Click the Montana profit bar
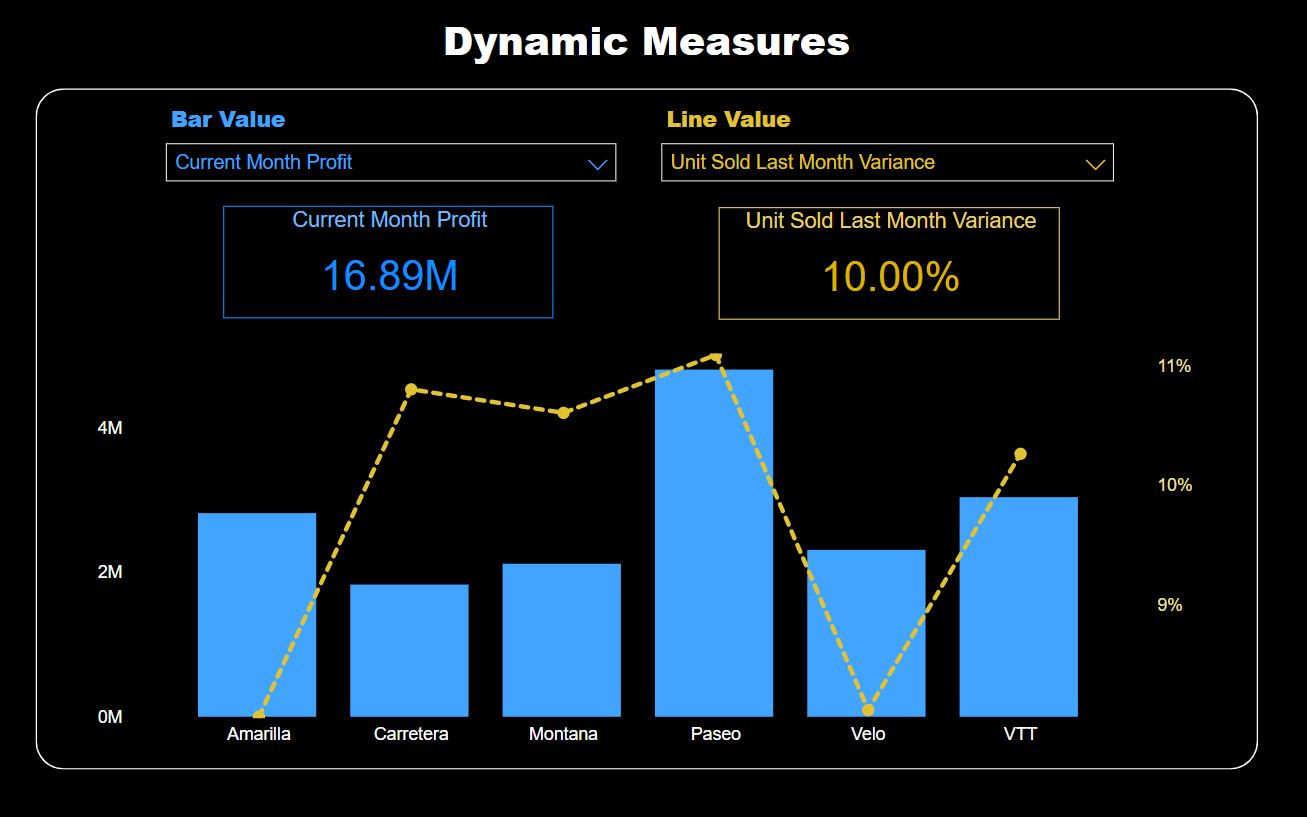Image resolution: width=1307 pixels, height=817 pixels. (562, 640)
